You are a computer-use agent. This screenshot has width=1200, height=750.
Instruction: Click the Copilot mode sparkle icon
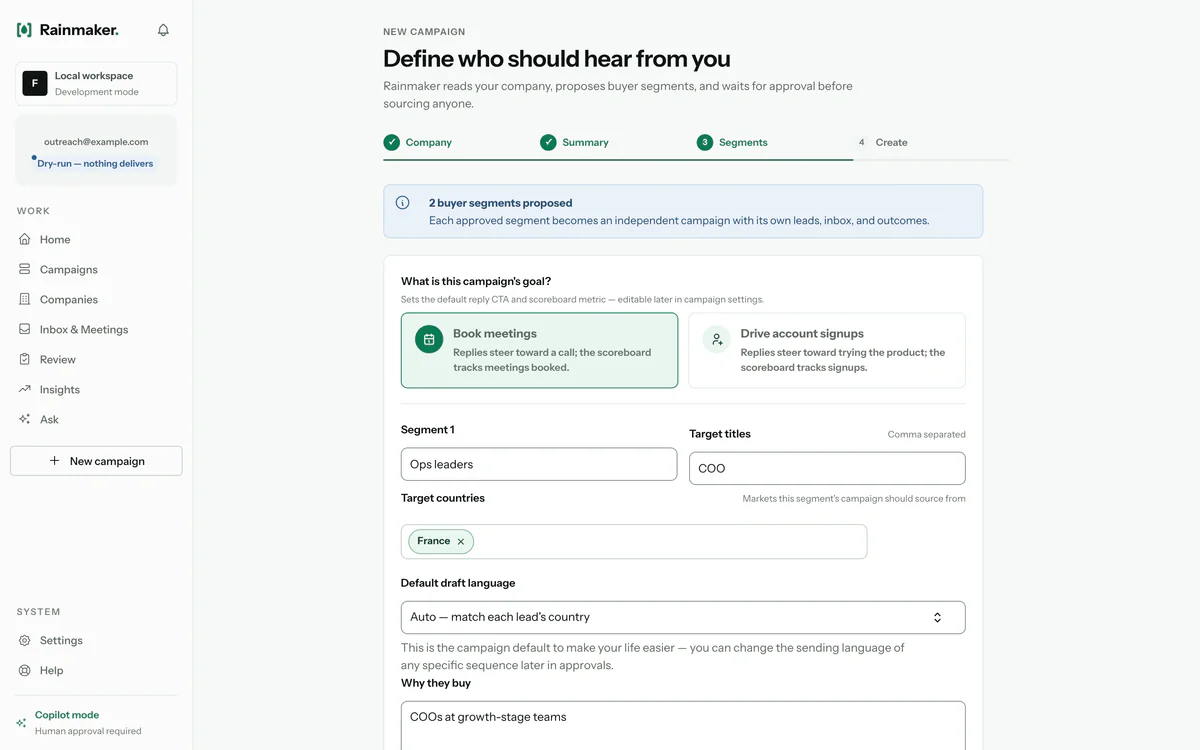click(22, 722)
